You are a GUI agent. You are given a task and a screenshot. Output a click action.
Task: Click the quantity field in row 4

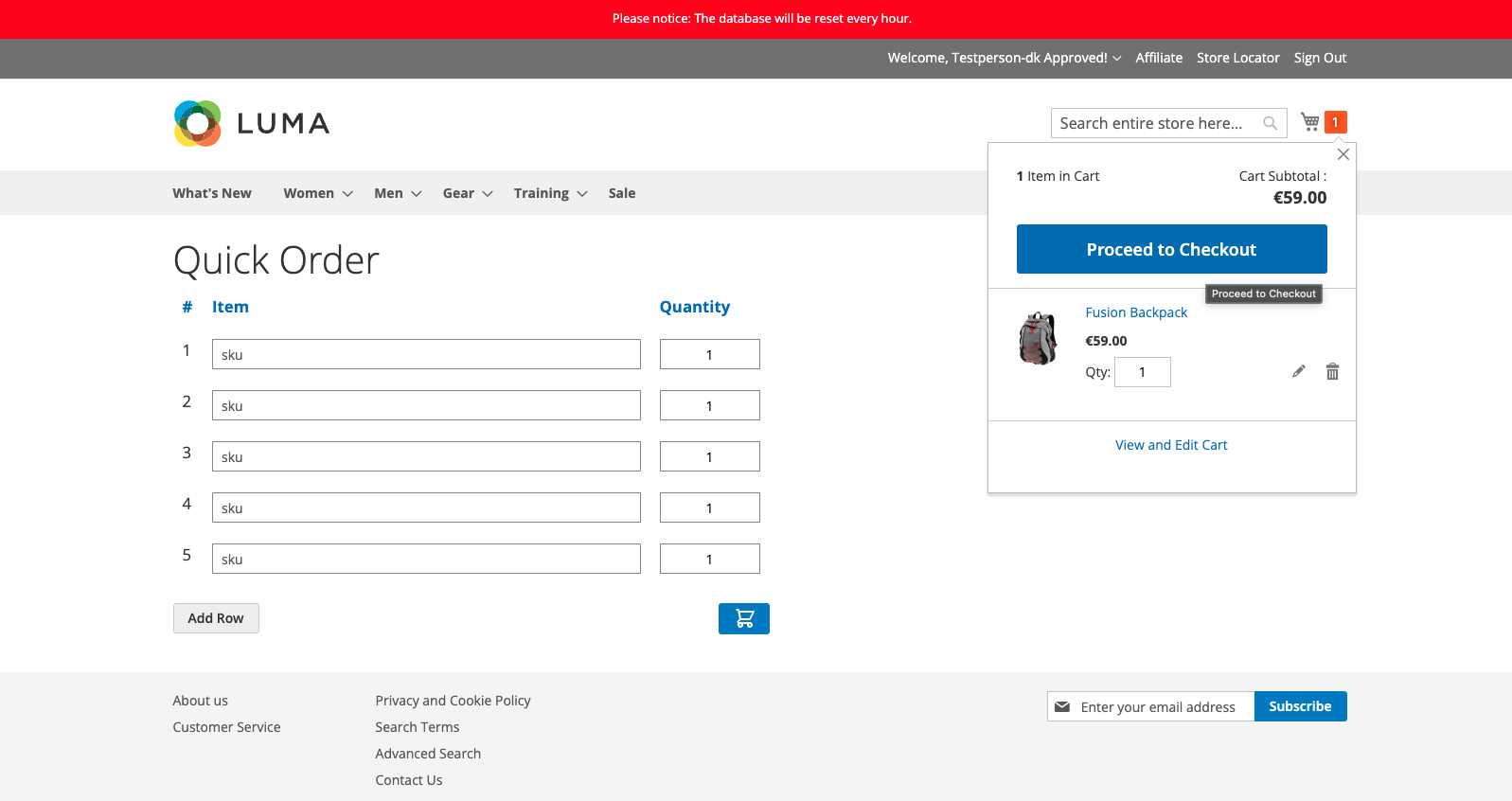pos(710,507)
